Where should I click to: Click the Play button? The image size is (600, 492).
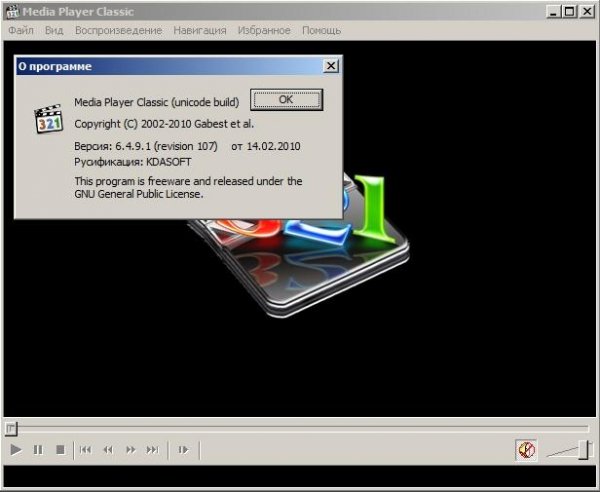pos(16,450)
